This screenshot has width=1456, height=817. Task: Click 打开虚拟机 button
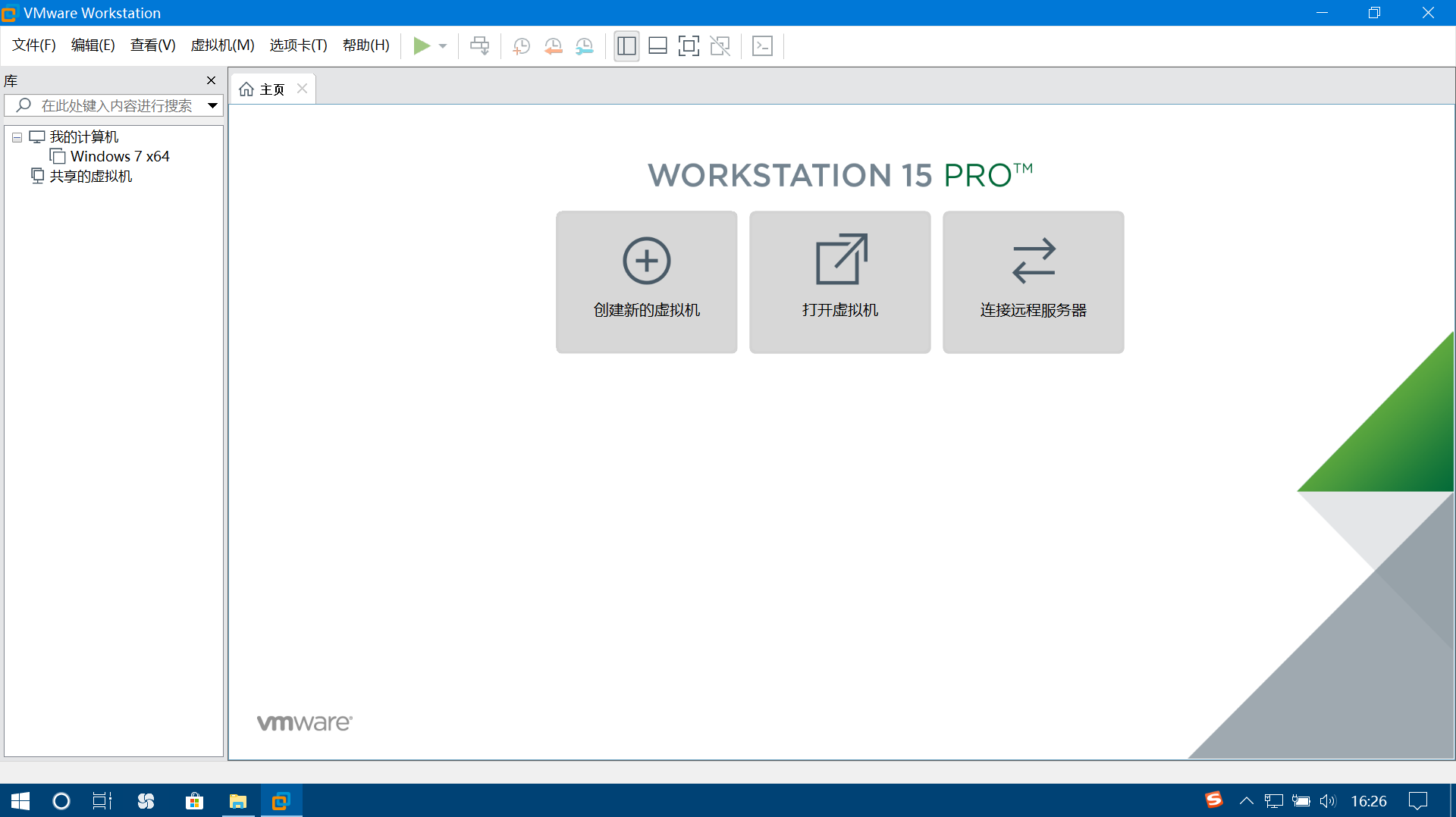point(839,282)
